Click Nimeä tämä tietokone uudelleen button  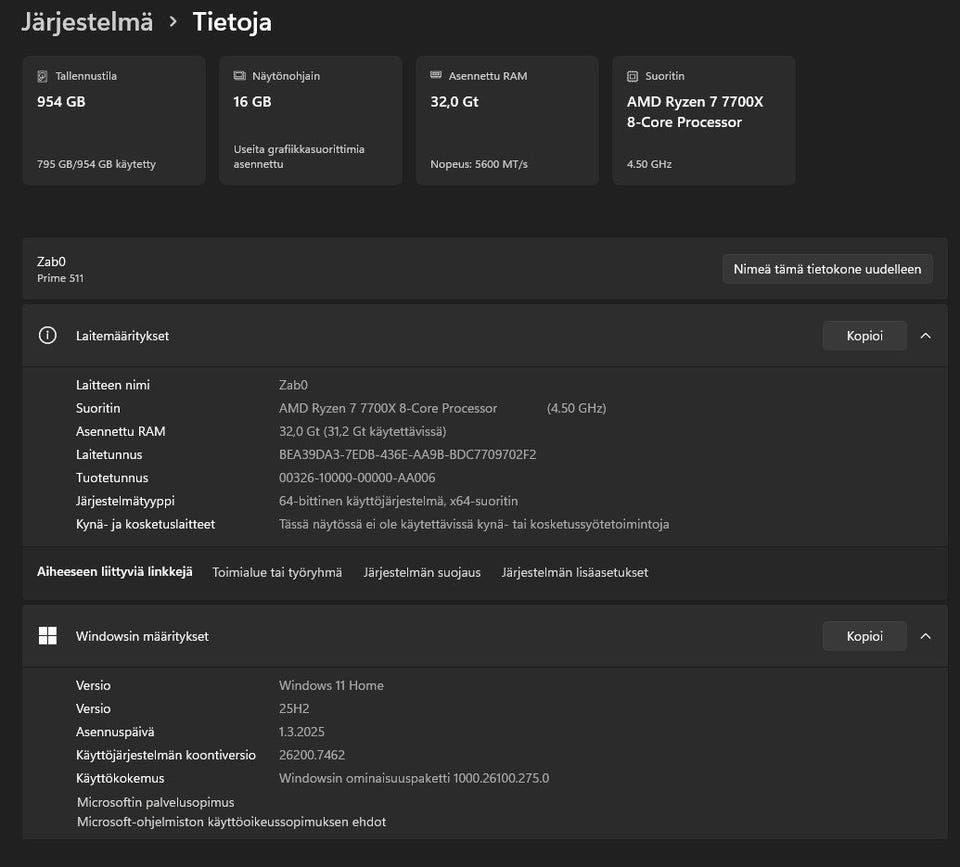(x=827, y=269)
